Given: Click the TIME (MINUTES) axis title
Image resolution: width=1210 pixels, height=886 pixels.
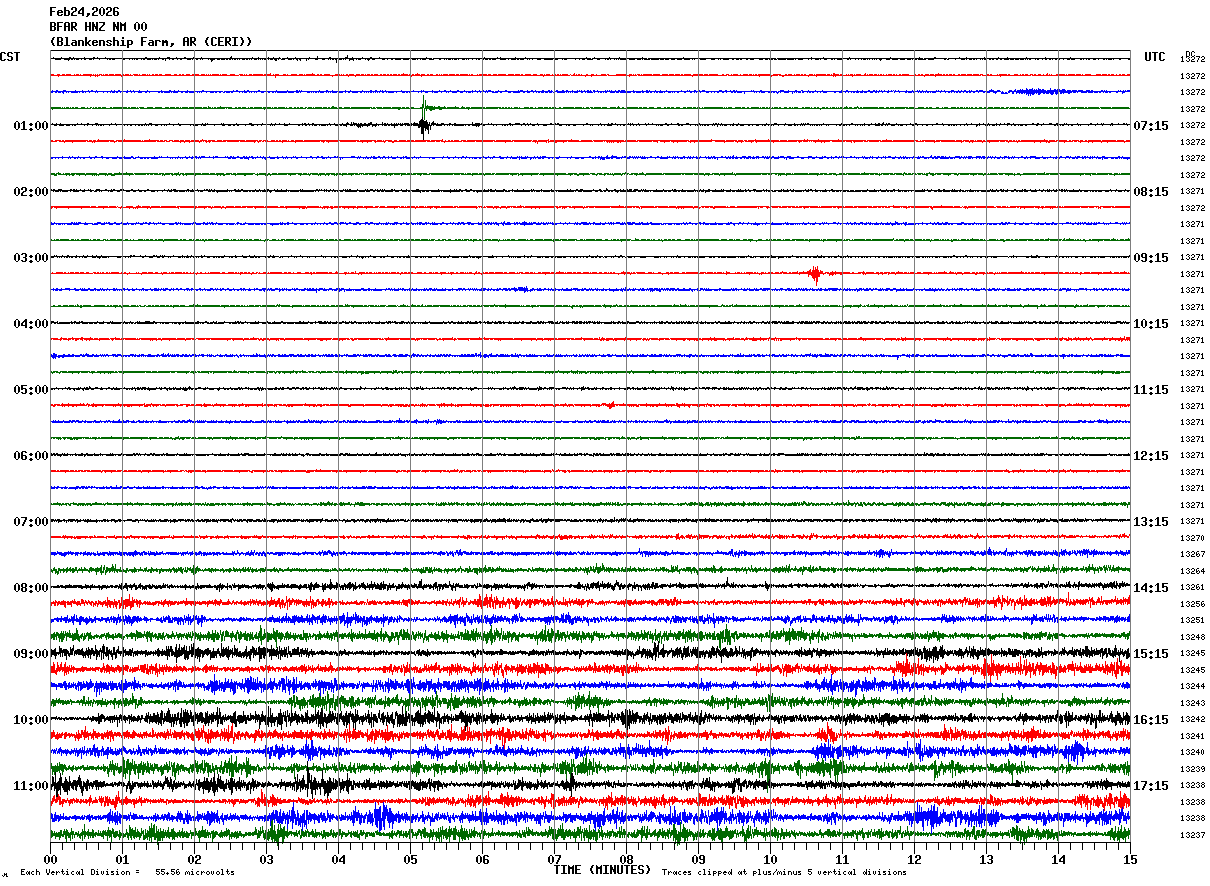Looking at the screenshot, I should [602, 870].
